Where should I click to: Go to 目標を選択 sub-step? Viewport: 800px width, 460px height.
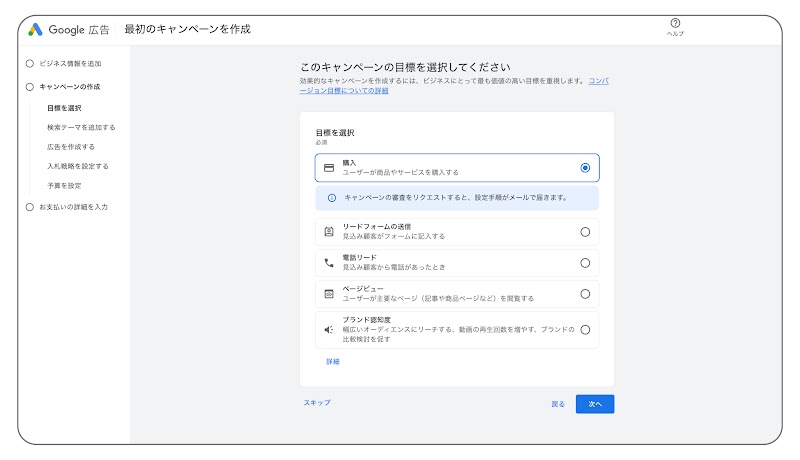64,108
